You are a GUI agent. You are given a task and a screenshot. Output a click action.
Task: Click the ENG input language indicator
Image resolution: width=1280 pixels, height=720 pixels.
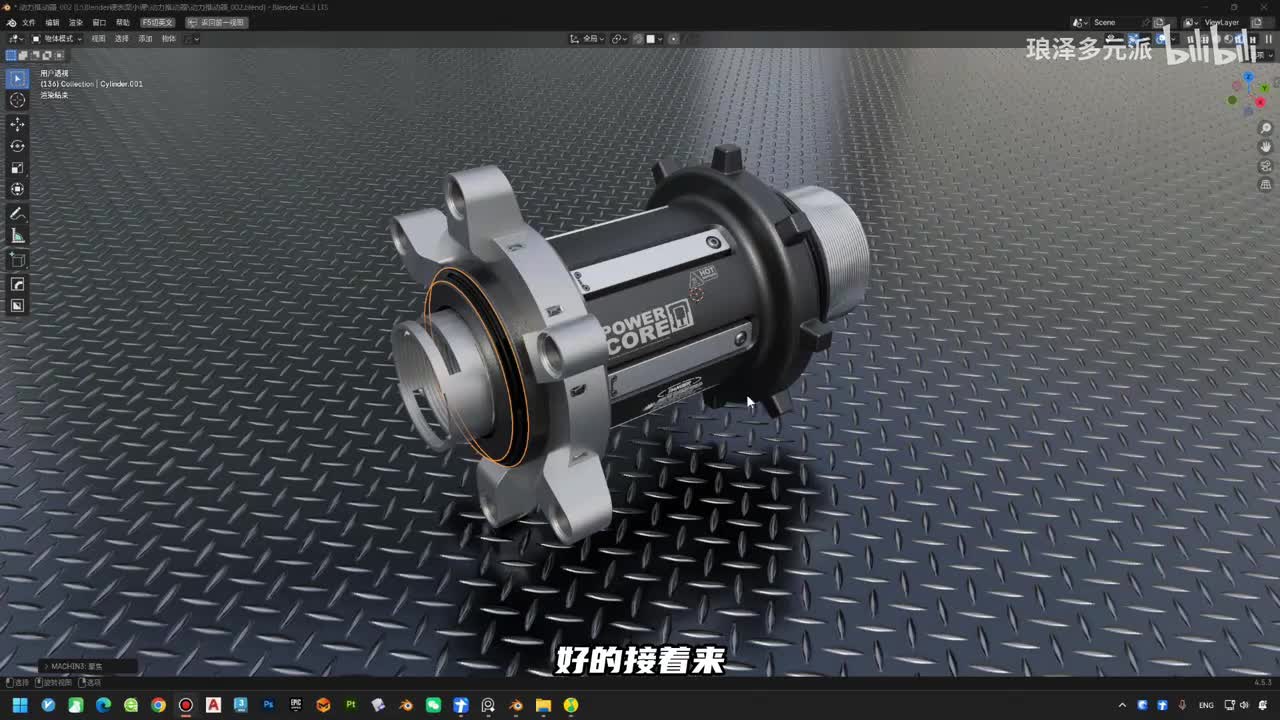(x=1206, y=705)
